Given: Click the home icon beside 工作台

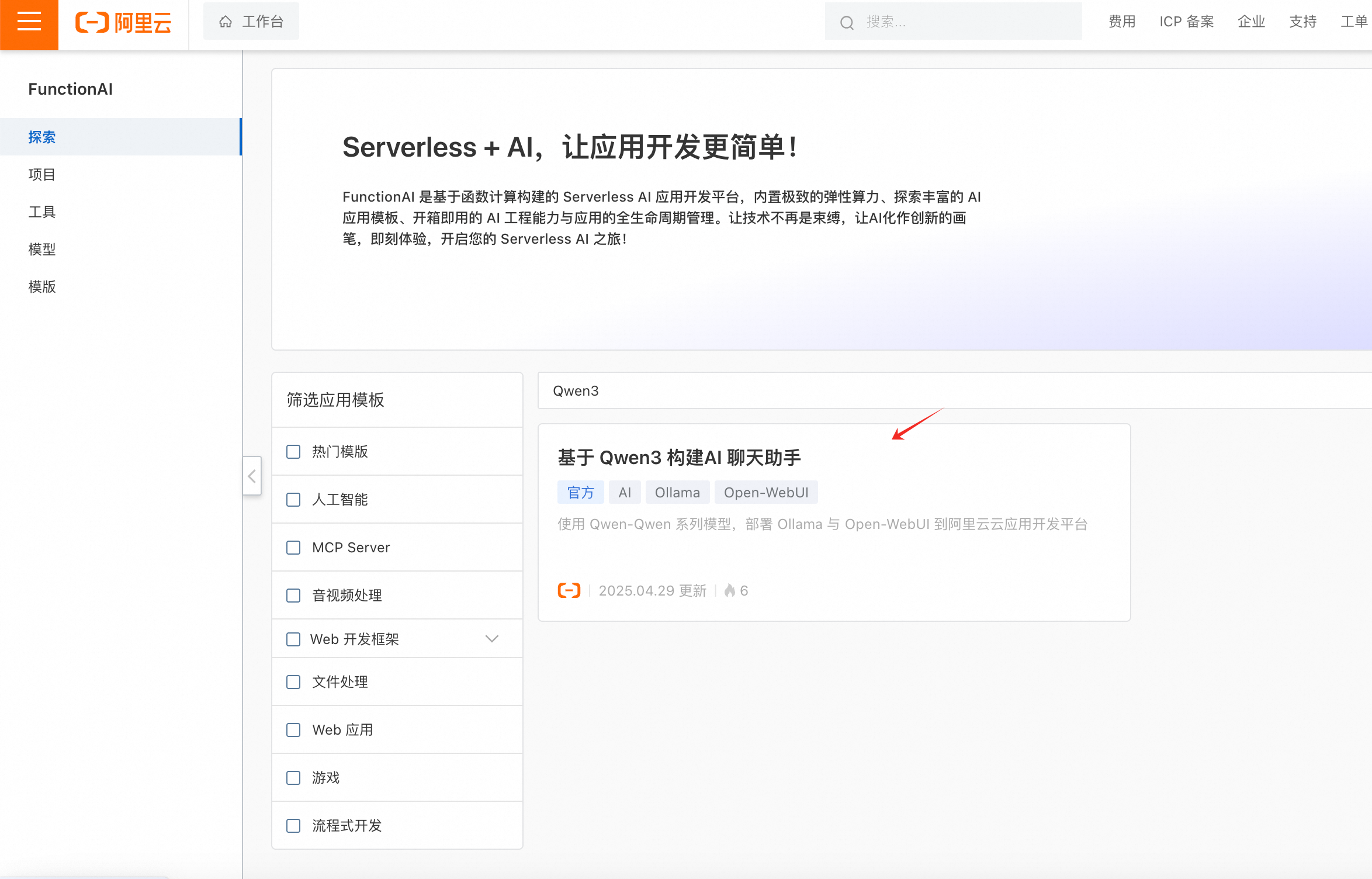Looking at the screenshot, I should (x=226, y=22).
